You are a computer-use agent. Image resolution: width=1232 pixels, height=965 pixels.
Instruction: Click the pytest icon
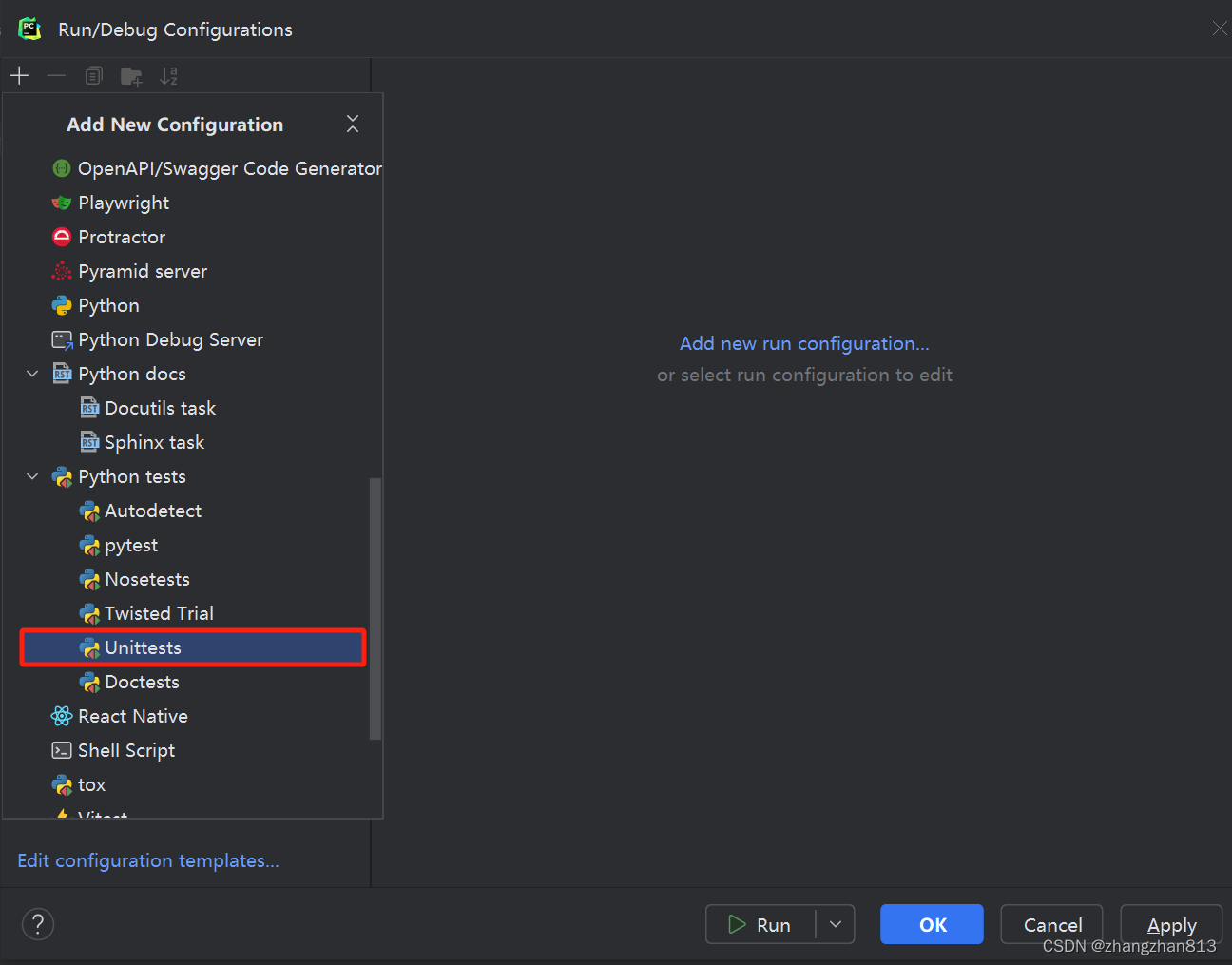click(x=89, y=546)
